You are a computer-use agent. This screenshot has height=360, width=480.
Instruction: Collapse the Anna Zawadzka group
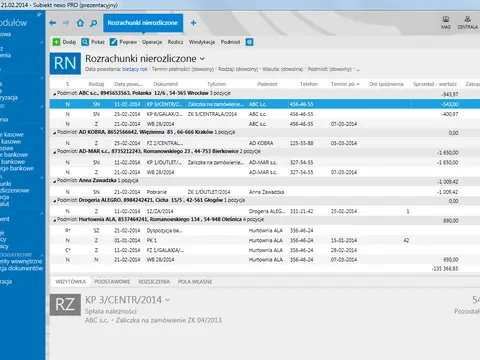pyautogui.click(x=54, y=181)
